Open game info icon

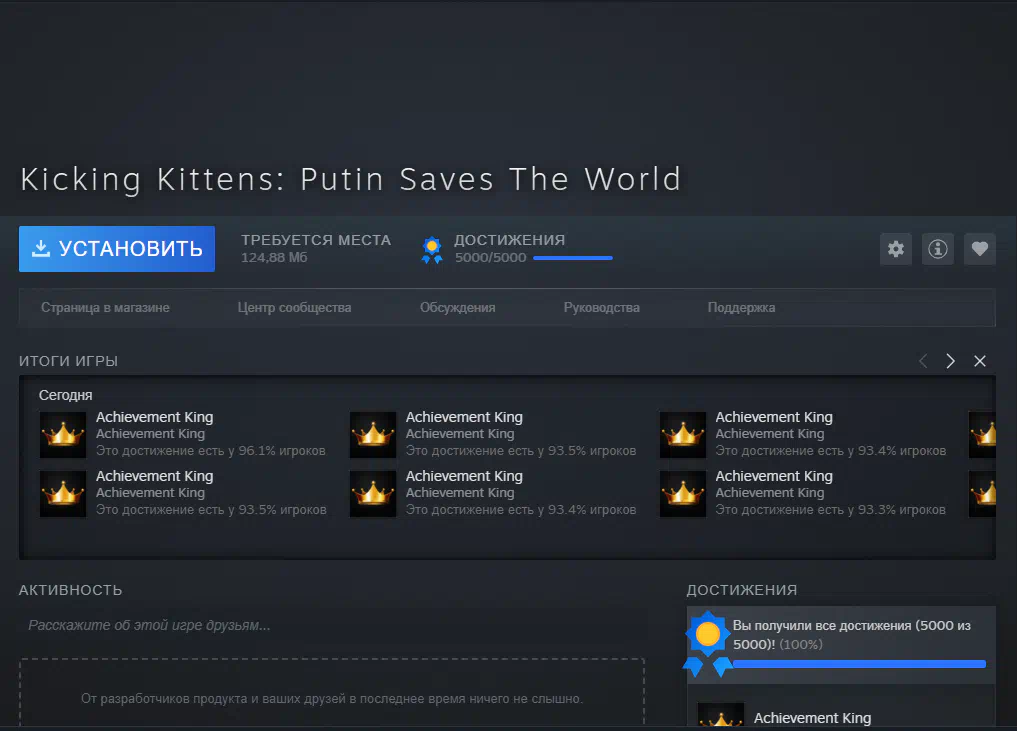pyautogui.click(x=938, y=249)
